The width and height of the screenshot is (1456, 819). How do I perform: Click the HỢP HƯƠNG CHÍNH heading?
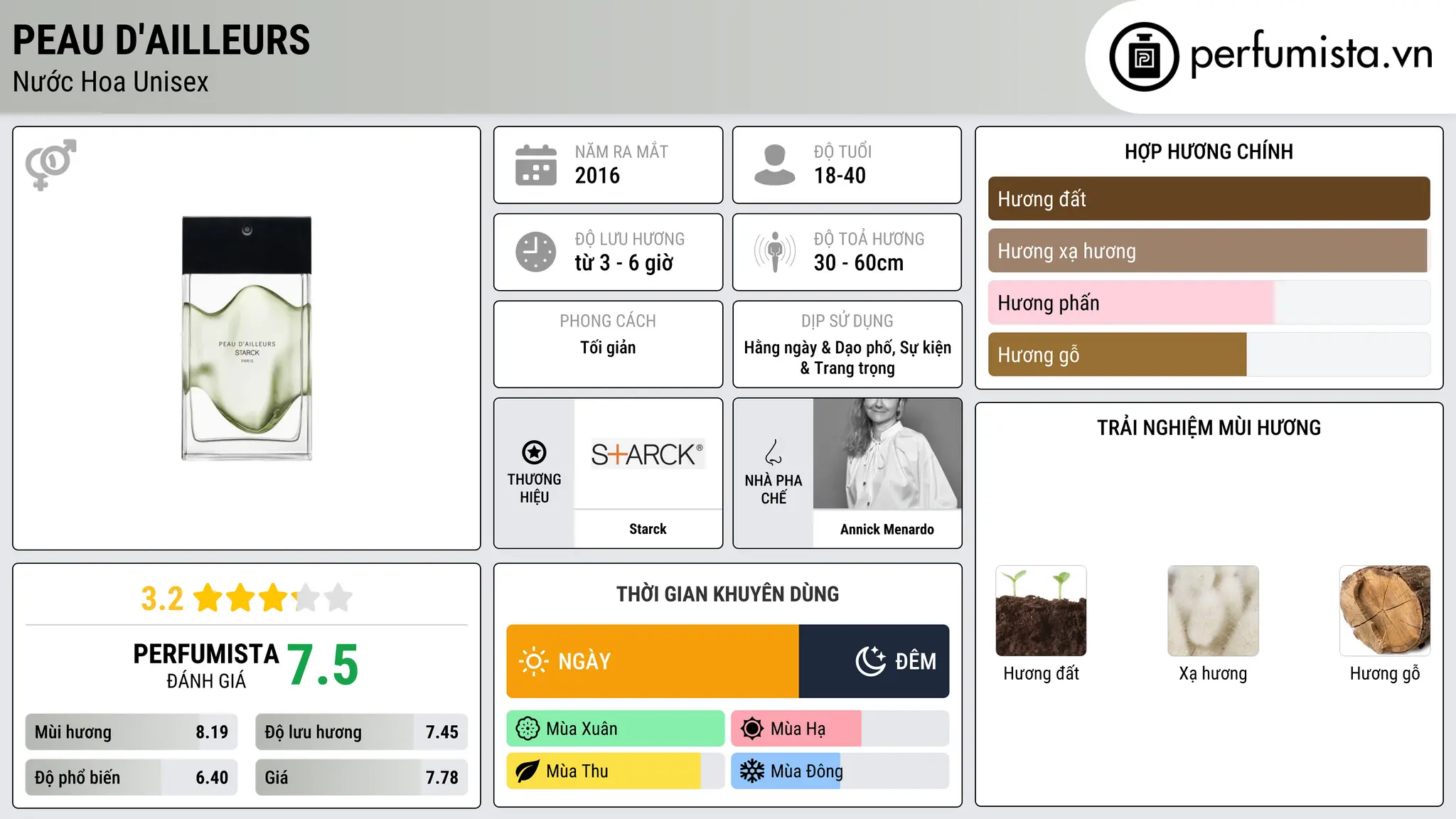[1209, 151]
